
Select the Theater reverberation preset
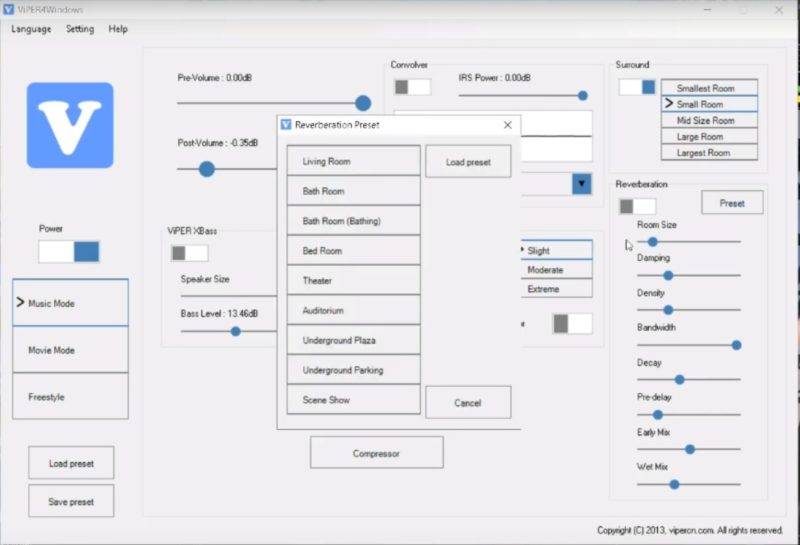pyautogui.click(x=353, y=281)
